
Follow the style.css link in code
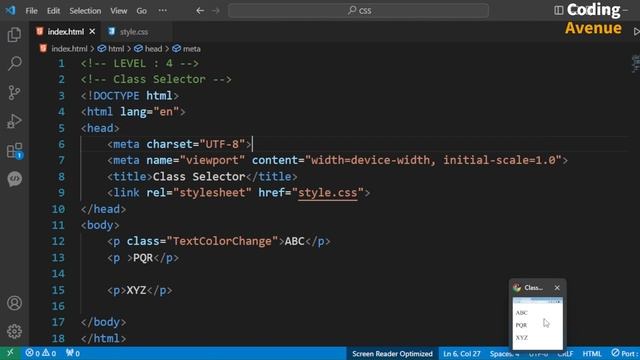pos(327,193)
